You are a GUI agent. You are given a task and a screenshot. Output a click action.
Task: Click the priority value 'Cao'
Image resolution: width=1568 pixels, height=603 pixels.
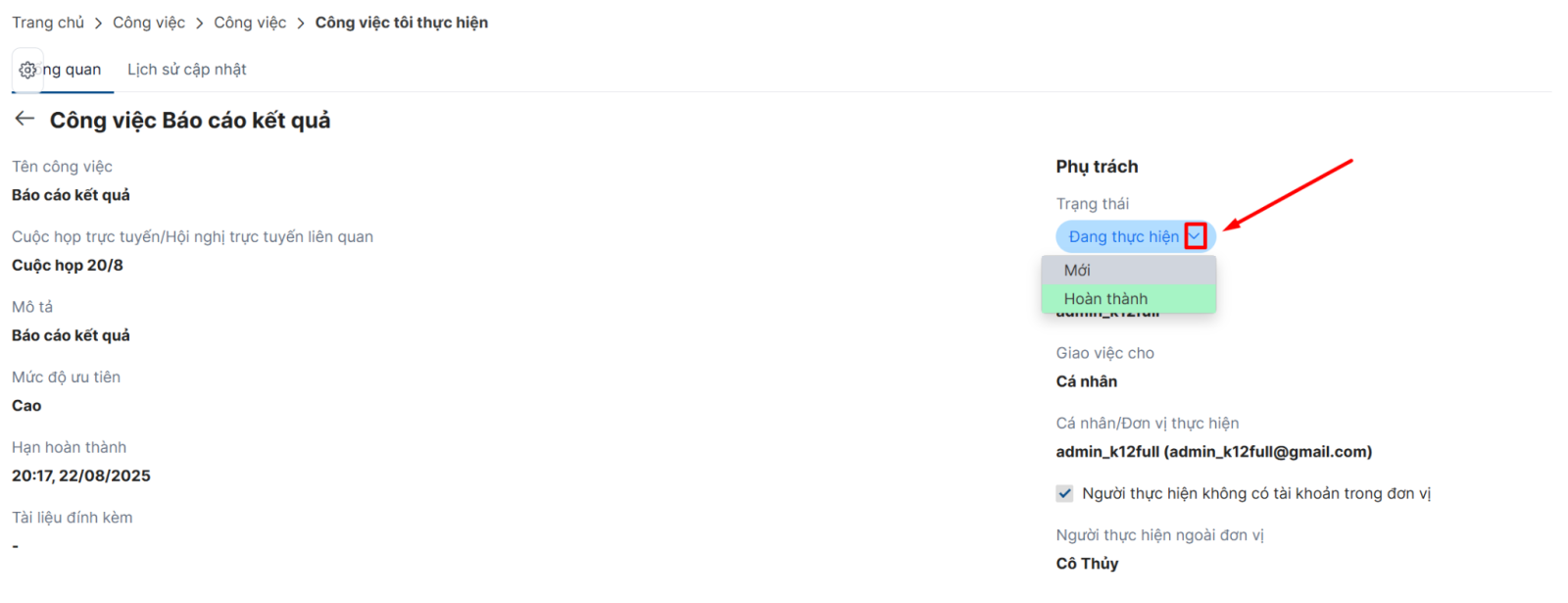[26, 406]
